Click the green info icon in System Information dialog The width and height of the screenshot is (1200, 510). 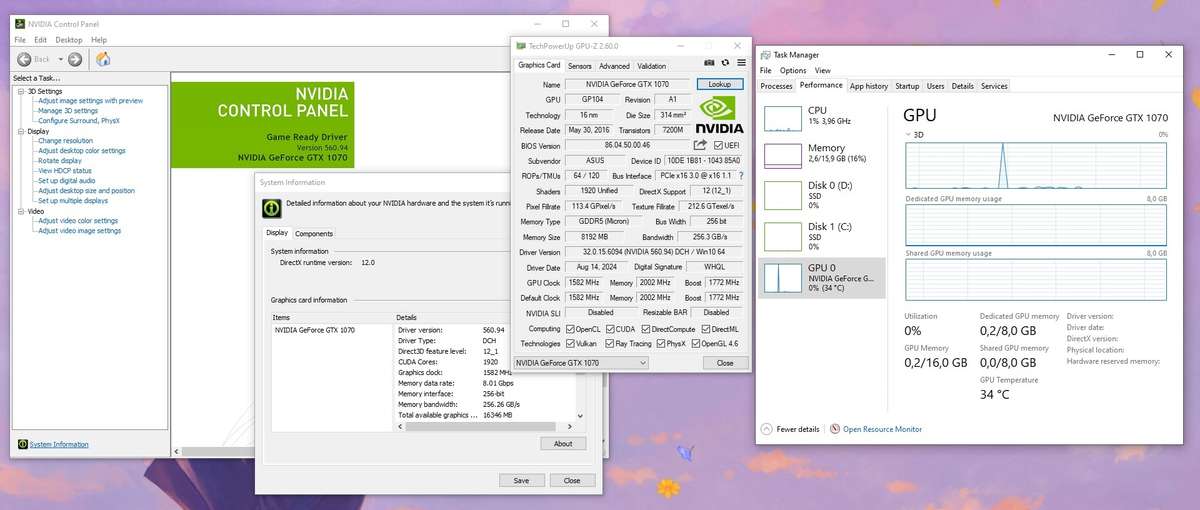click(x=270, y=207)
